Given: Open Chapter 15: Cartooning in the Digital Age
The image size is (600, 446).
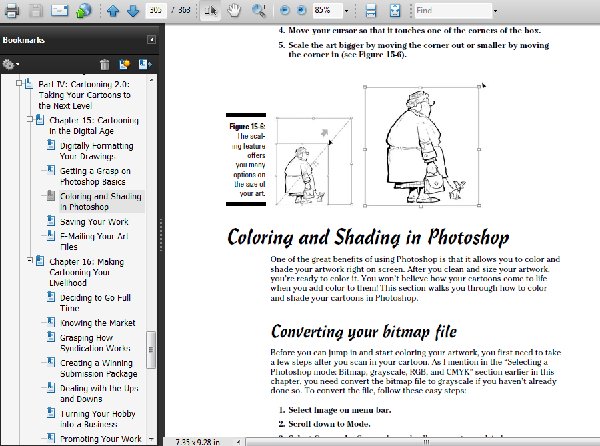Looking at the screenshot, I should click(x=94, y=125).
